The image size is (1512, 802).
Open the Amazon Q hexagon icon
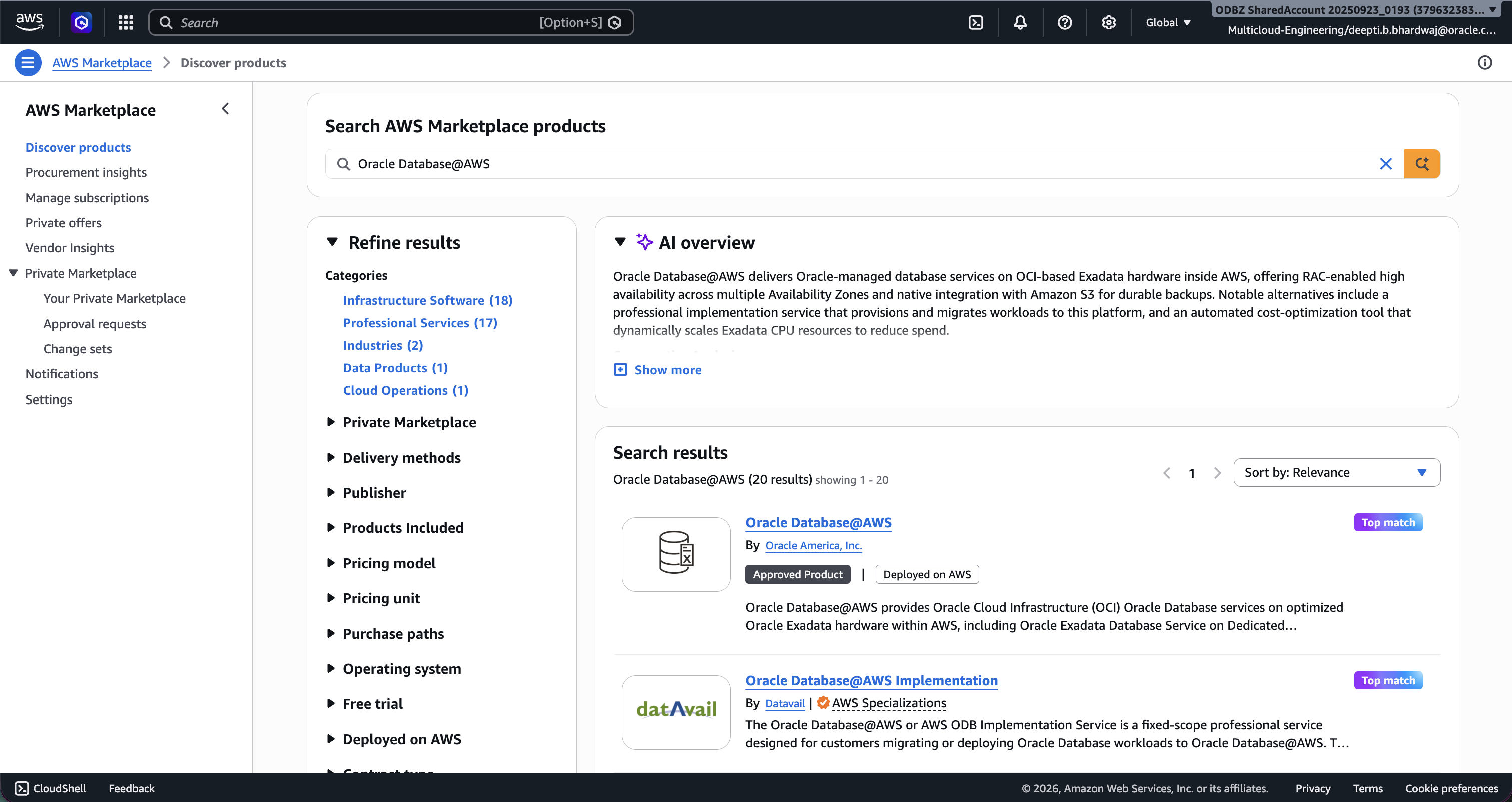[x=82, y=23]
